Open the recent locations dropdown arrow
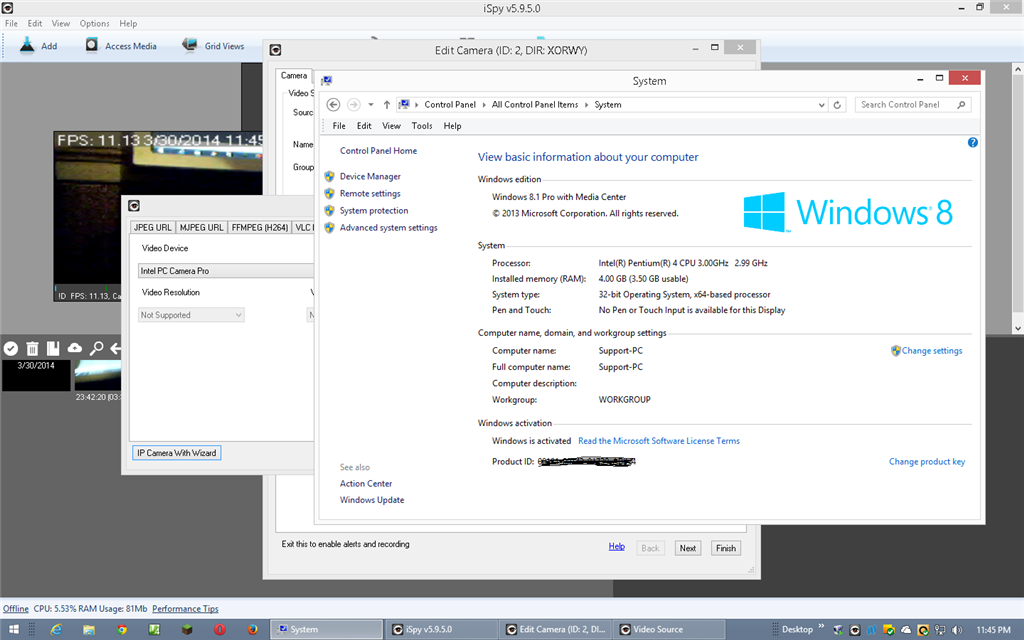The width and height of the screenshot is (1024, 640). point(371,104)
